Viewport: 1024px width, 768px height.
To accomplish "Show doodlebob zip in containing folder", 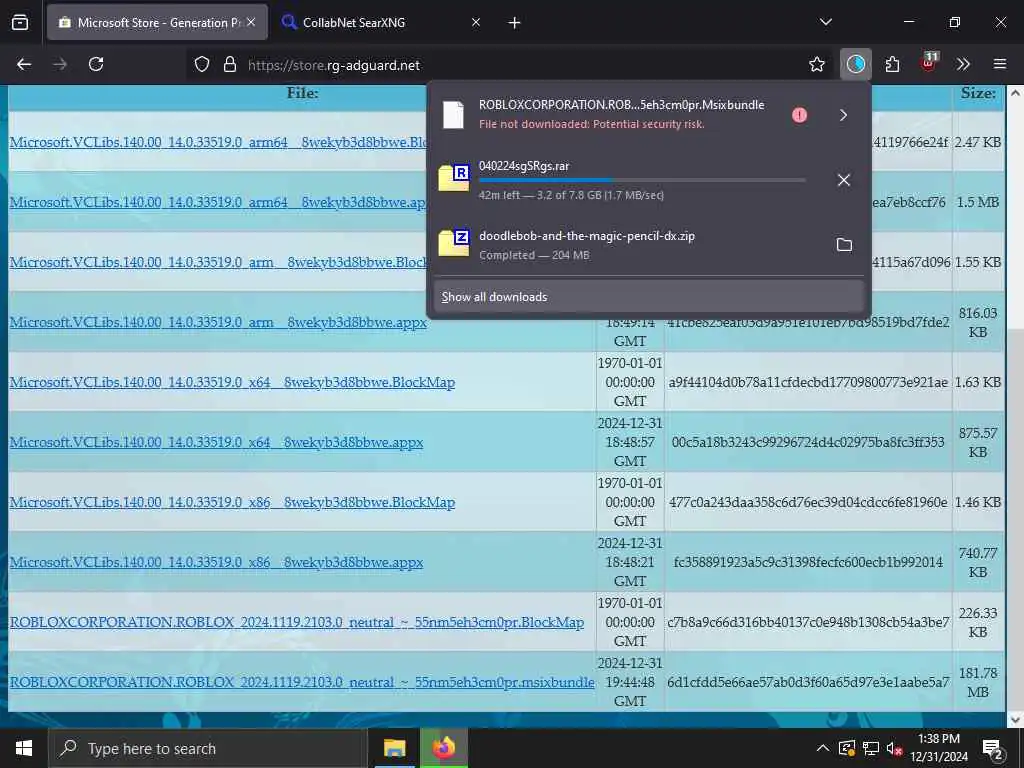I will coord(844,245).
